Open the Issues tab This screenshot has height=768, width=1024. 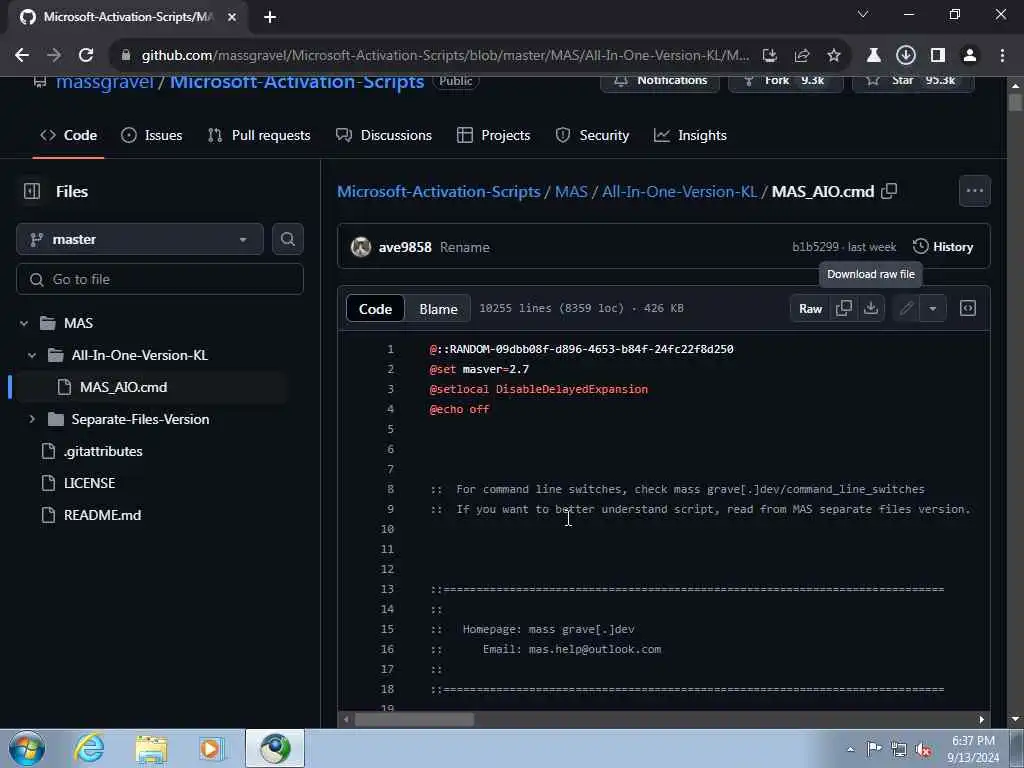[x=152, y=135]
